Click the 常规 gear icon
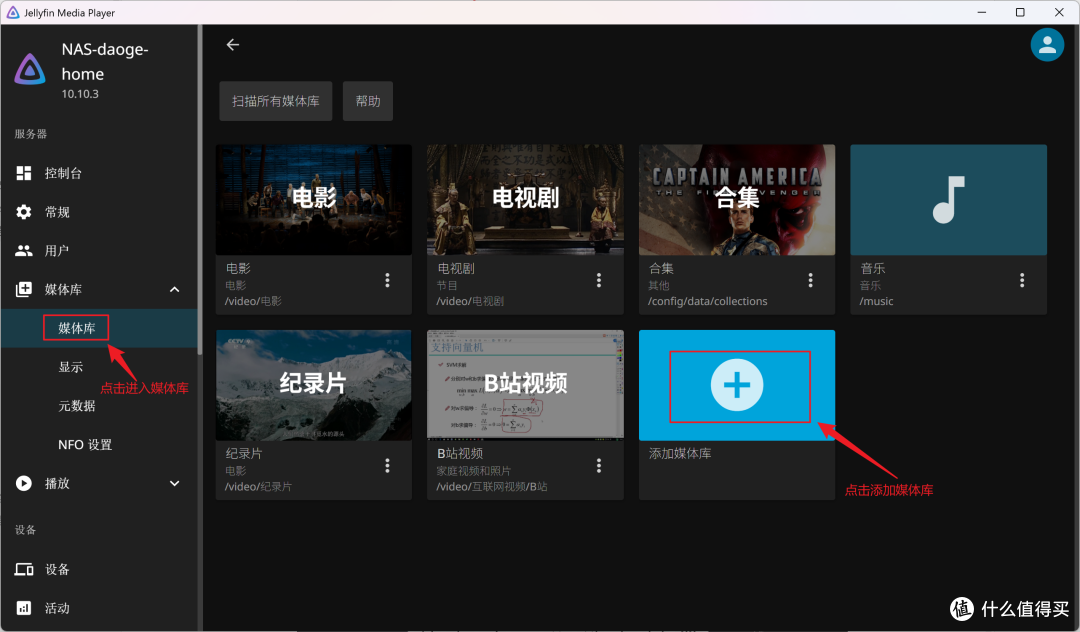The image size is (1080, 632). coord(24,212)
